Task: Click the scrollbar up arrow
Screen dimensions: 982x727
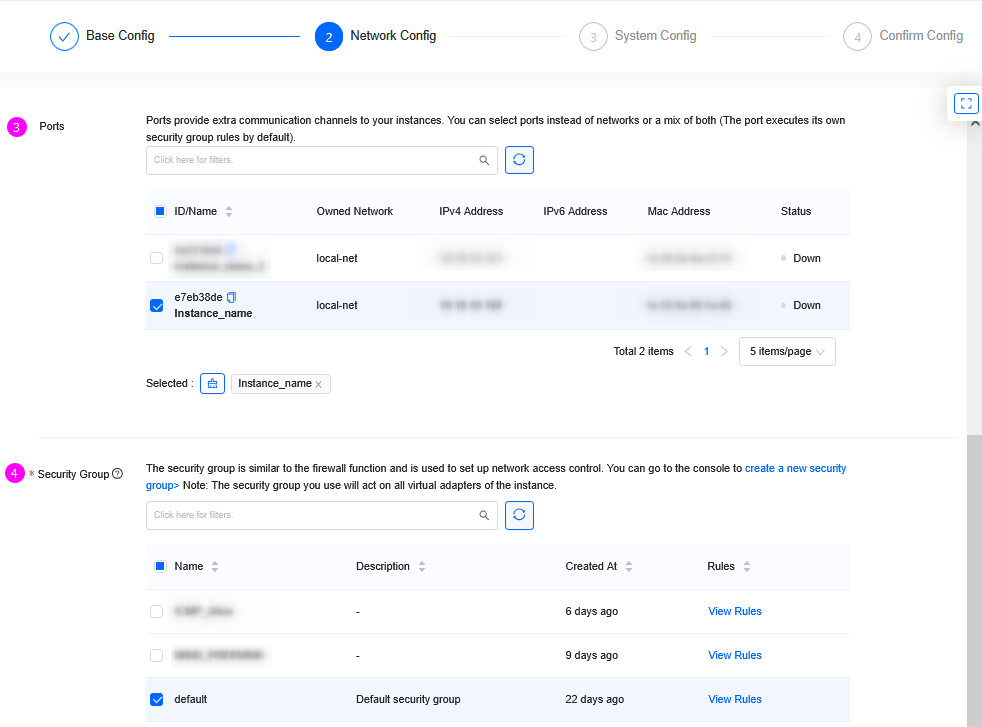Action: tap(974, 124)
